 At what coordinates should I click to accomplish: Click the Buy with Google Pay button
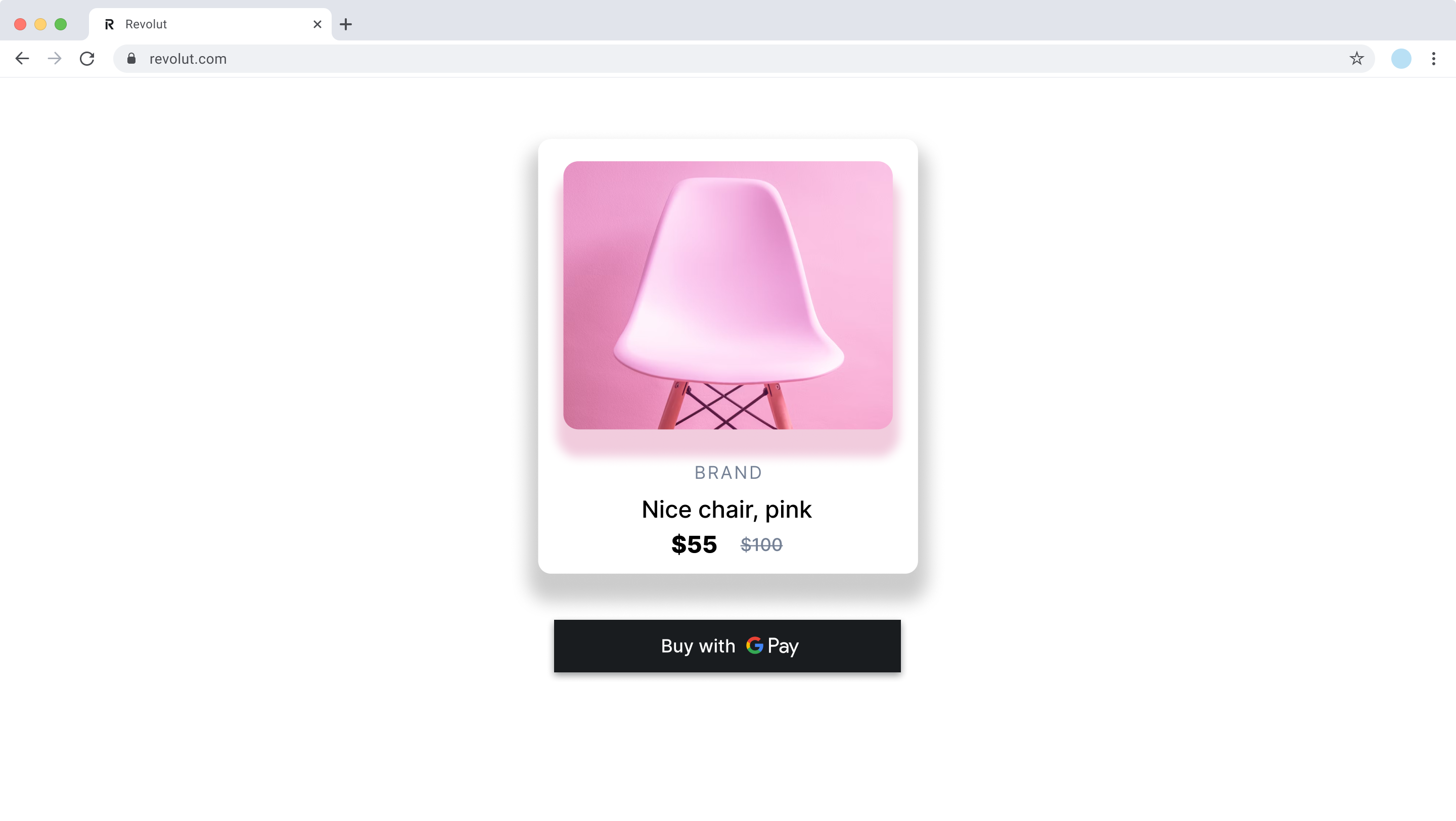click(727, 645)
